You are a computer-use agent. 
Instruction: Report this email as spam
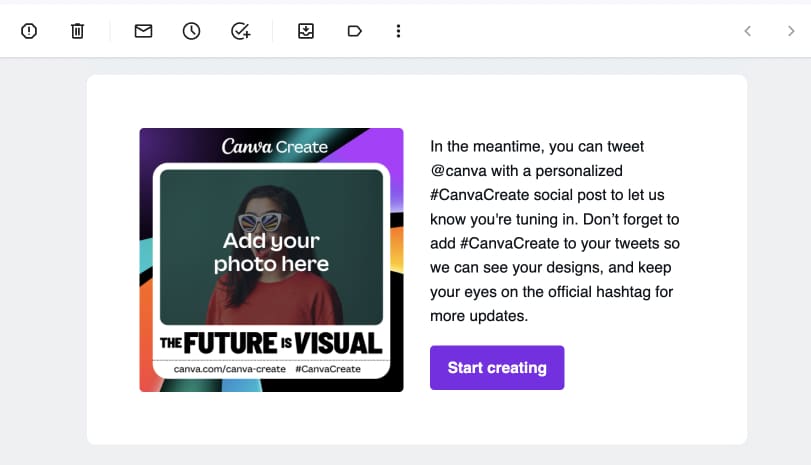coord(29,31)
